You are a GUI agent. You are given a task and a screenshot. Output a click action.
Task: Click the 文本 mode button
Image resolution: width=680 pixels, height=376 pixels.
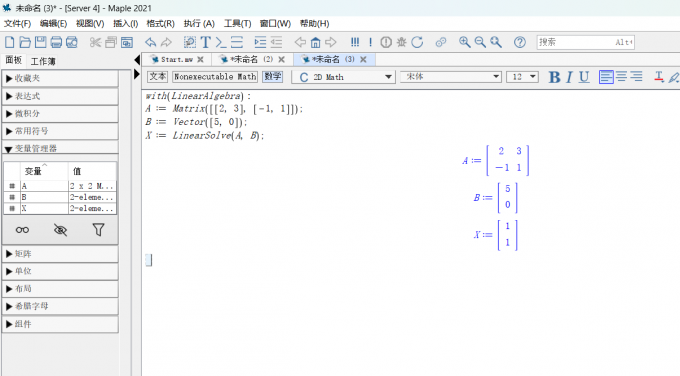pos(157,77)
